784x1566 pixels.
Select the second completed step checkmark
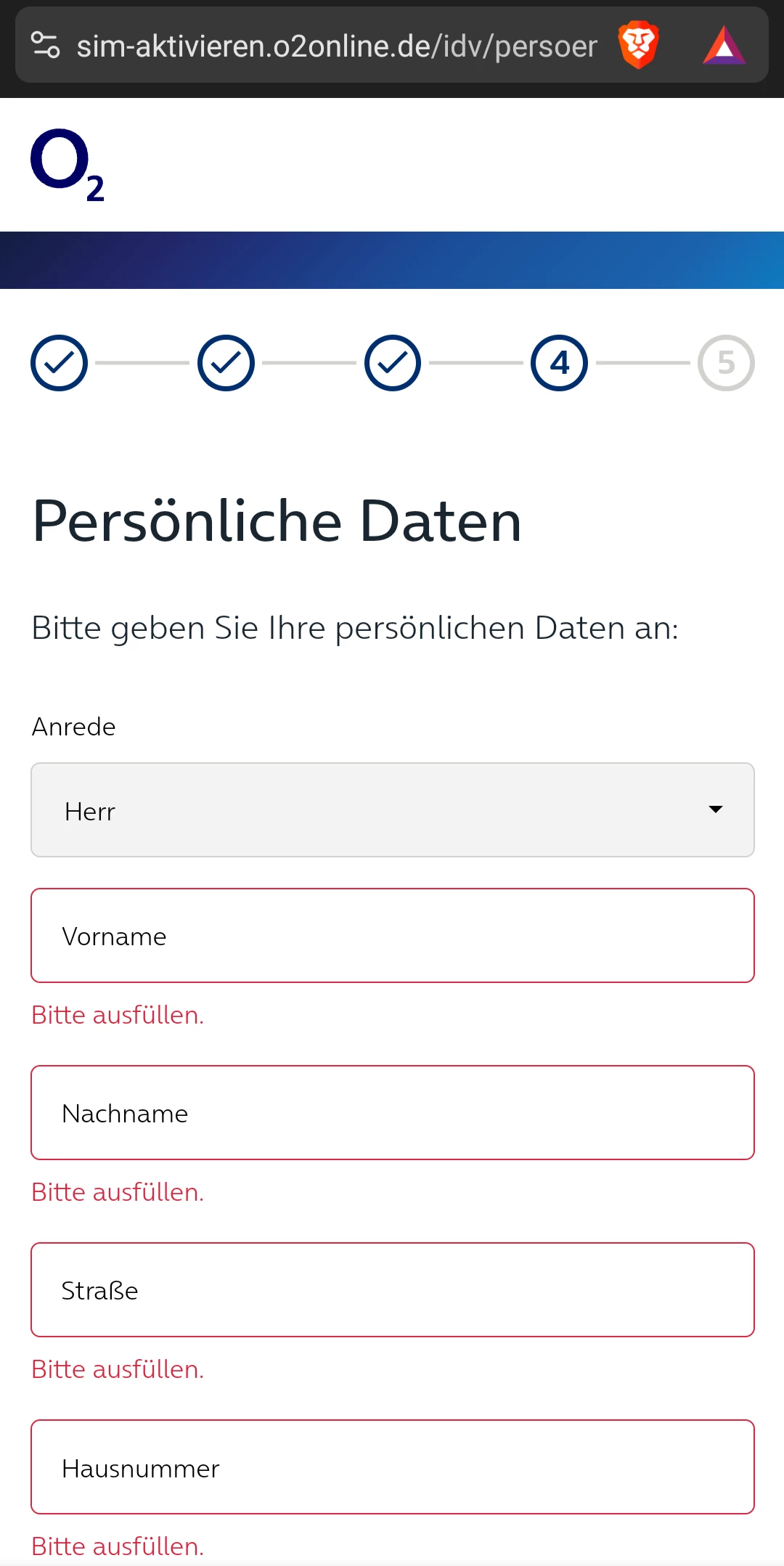pyautogui.click(x=226, y=363)
